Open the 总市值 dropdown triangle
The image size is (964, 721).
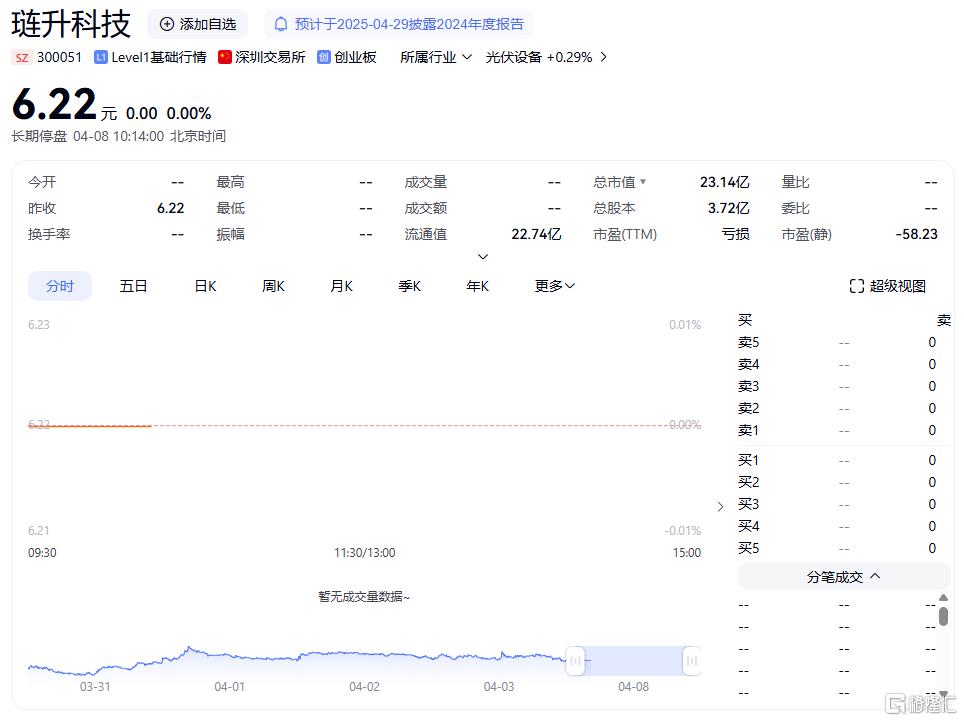[x=643, y=181]
